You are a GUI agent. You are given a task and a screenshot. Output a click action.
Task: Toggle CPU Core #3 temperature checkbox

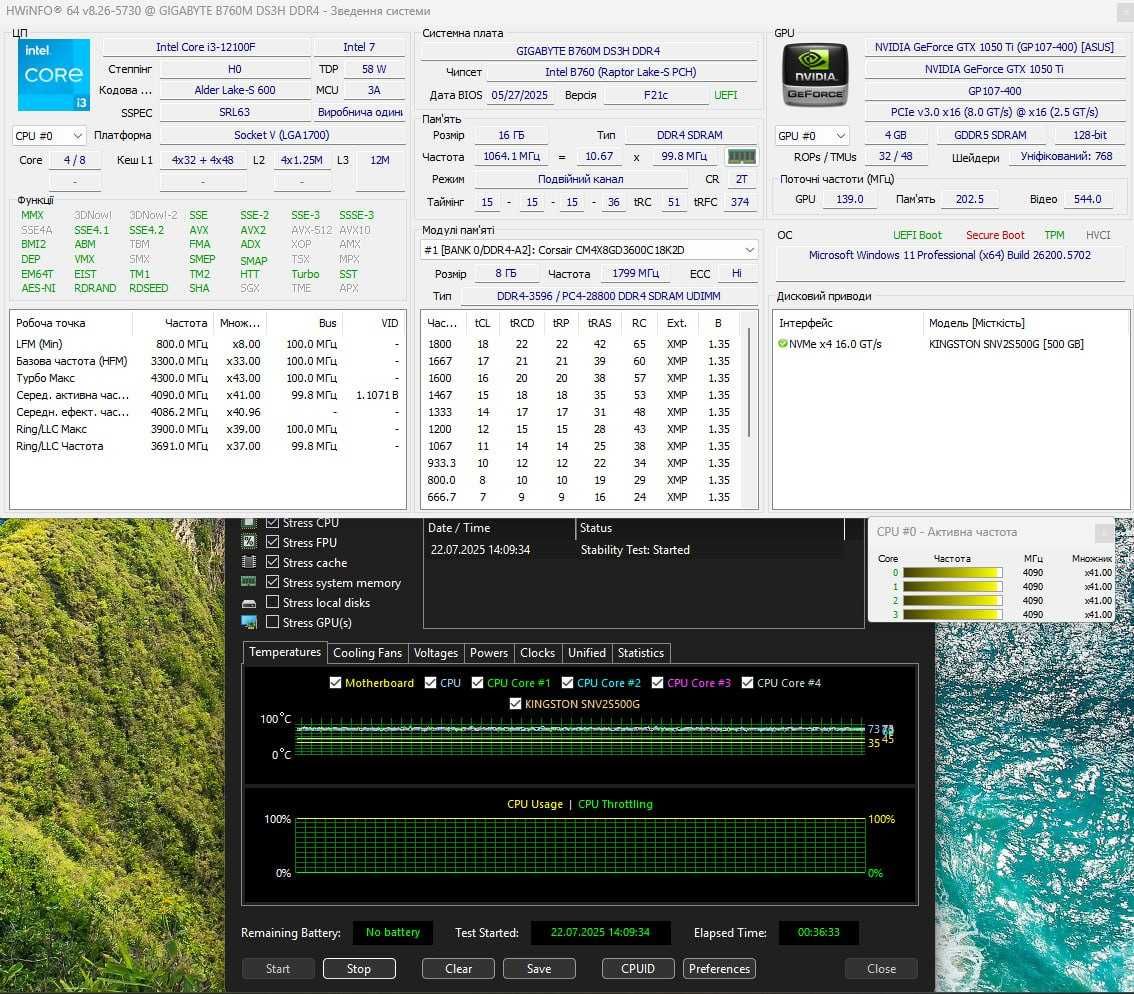pos(657,683)
